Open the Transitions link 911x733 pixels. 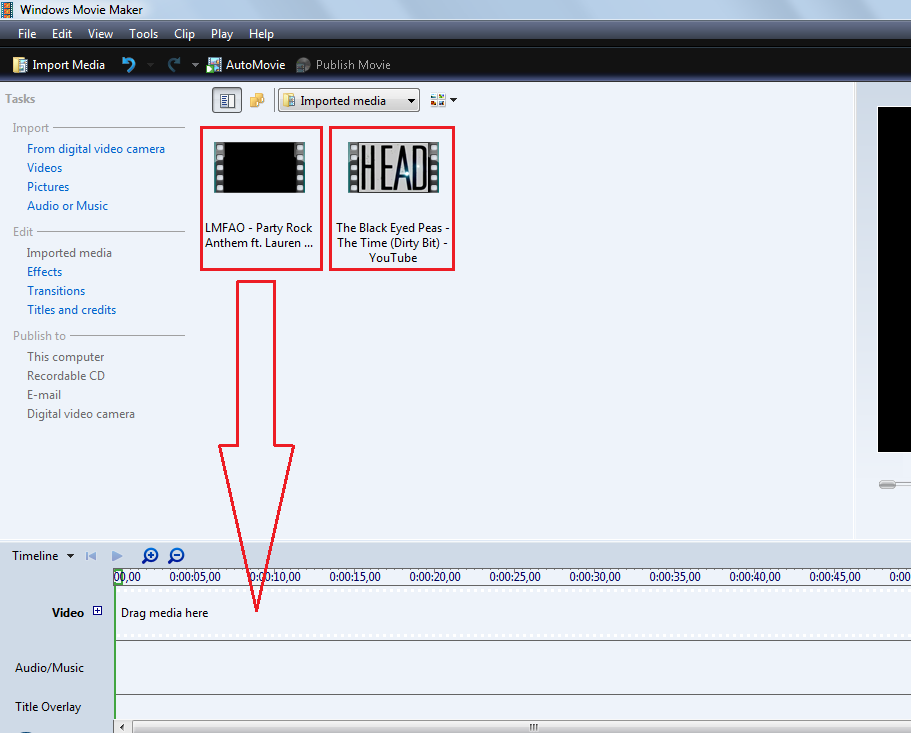point(56,291)
